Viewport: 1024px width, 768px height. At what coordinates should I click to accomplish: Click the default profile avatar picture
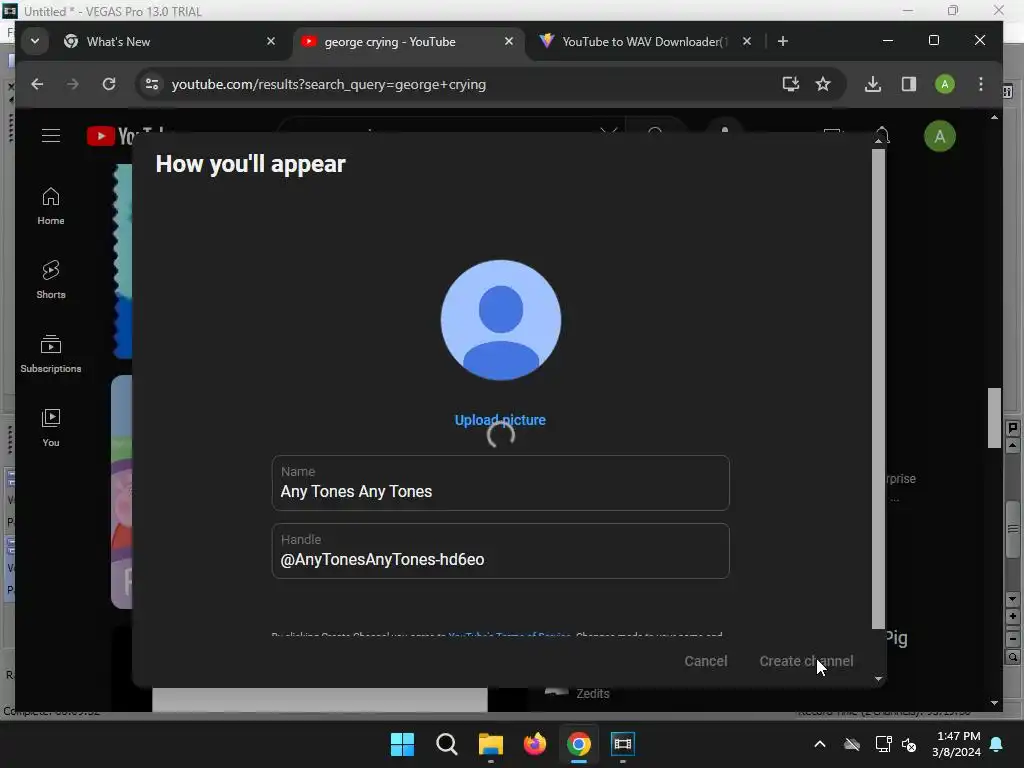[501, 320]
